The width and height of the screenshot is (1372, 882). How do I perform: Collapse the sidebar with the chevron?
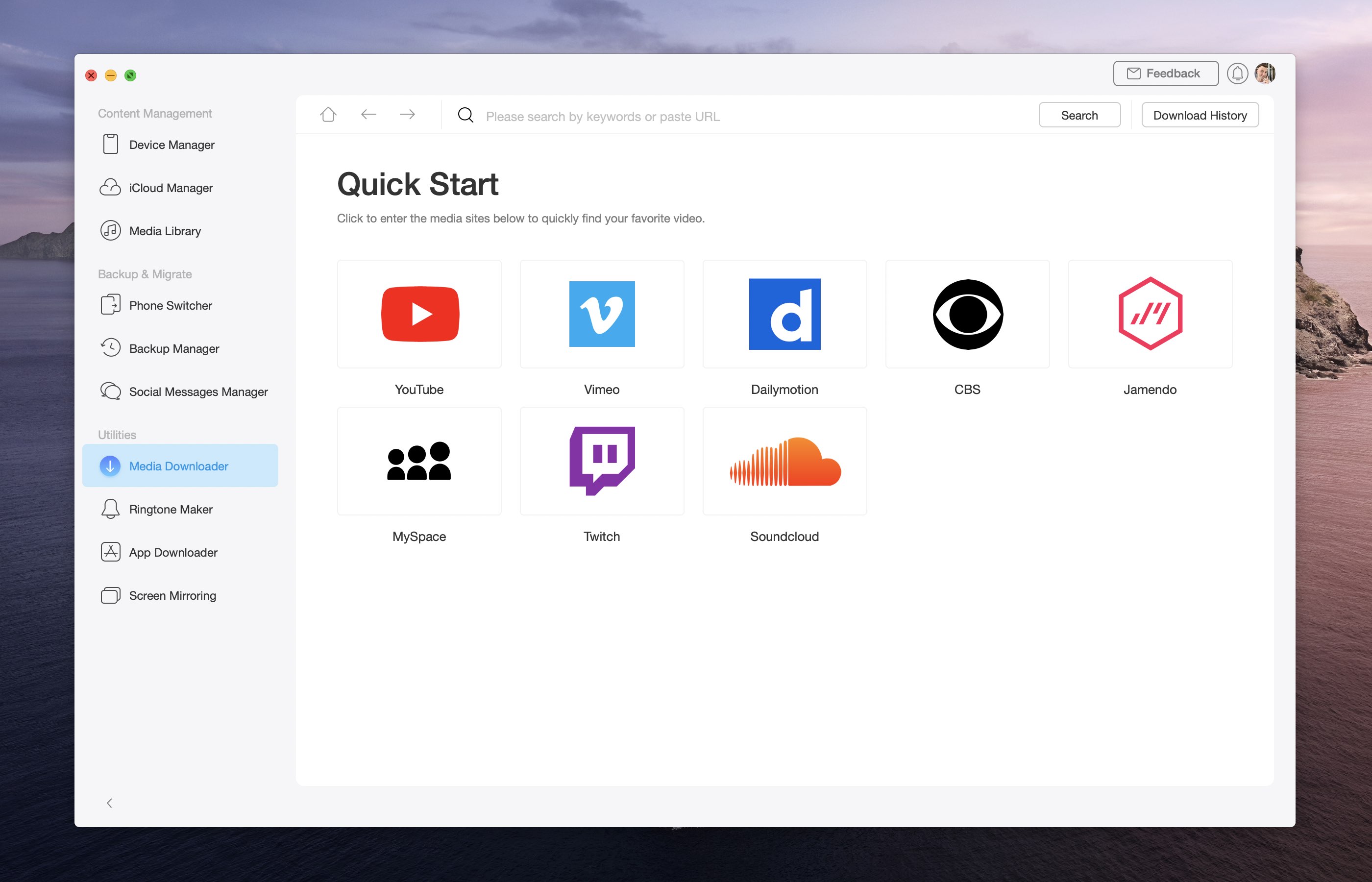click(x=109, y=803)
